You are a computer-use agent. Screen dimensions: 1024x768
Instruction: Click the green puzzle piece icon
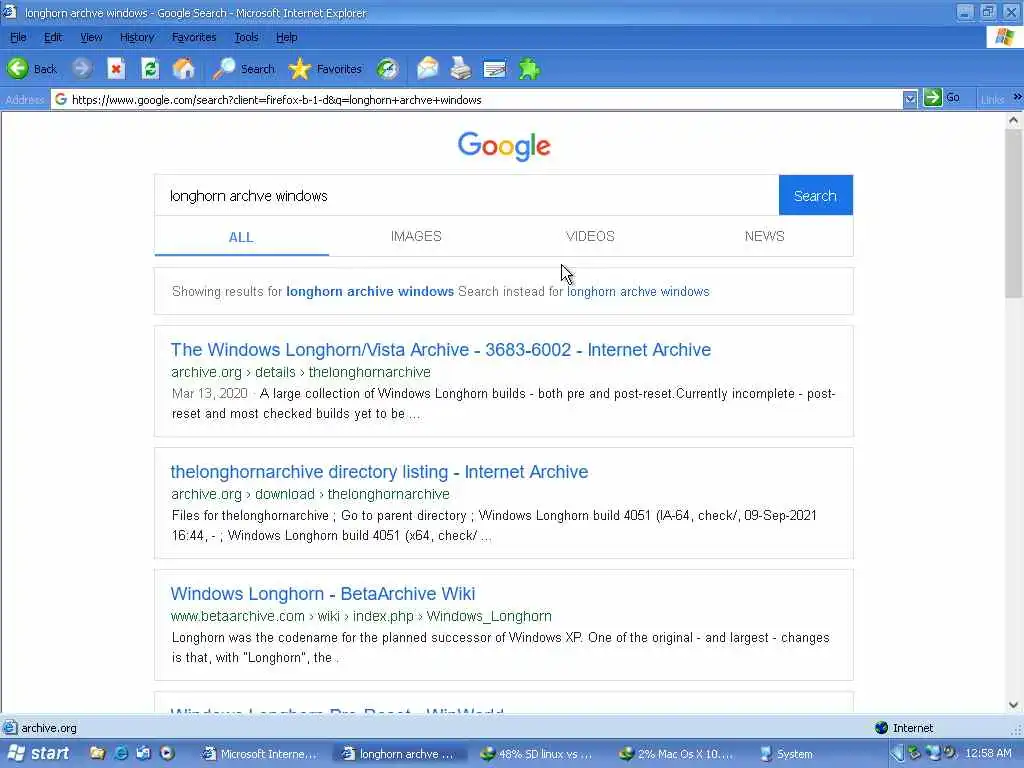[529, 68]
